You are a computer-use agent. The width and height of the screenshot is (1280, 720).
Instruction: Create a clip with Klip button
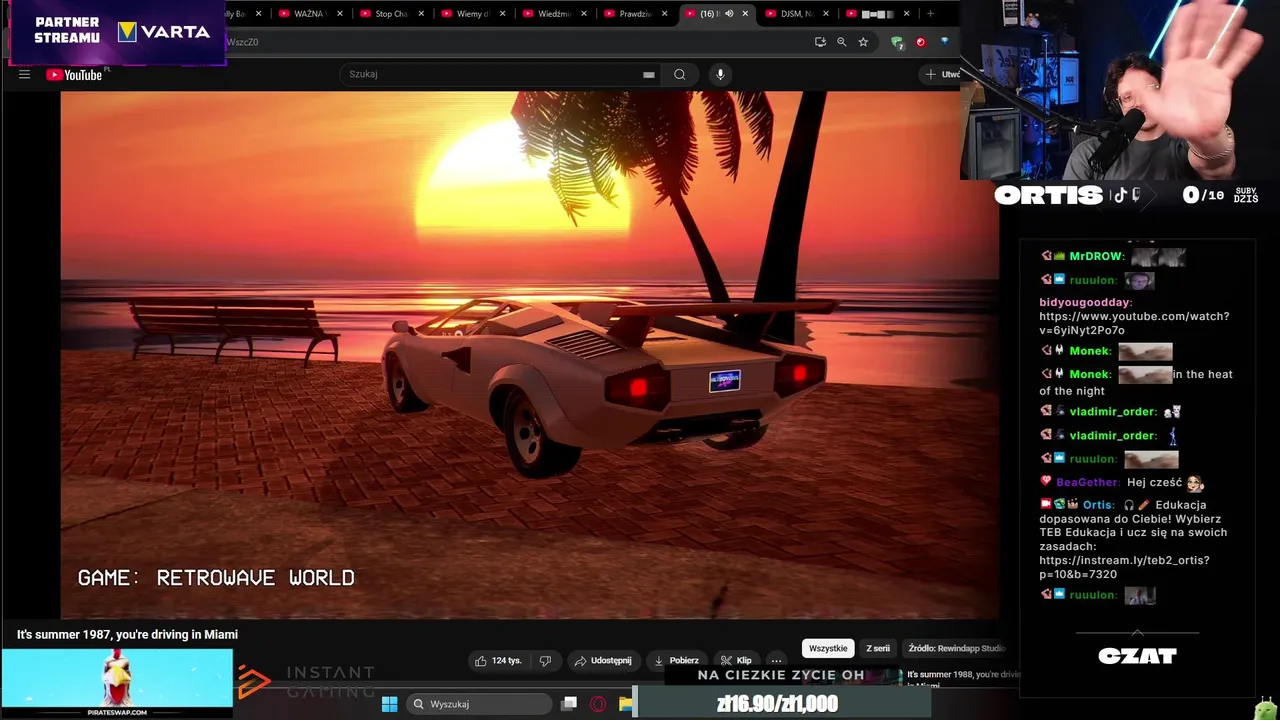click(x=737, y=661)
